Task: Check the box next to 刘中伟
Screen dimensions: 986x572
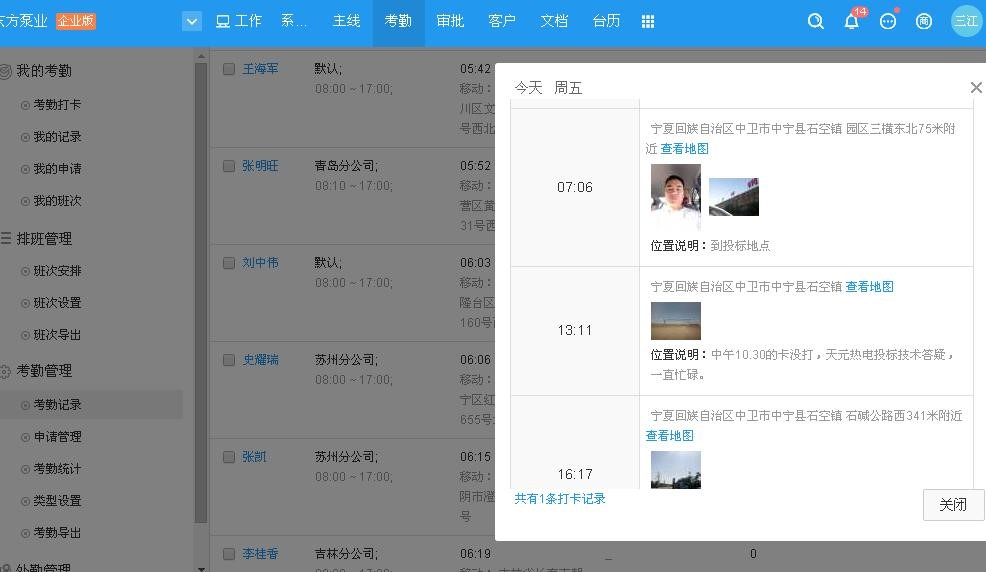Action: tap(229, 263)
